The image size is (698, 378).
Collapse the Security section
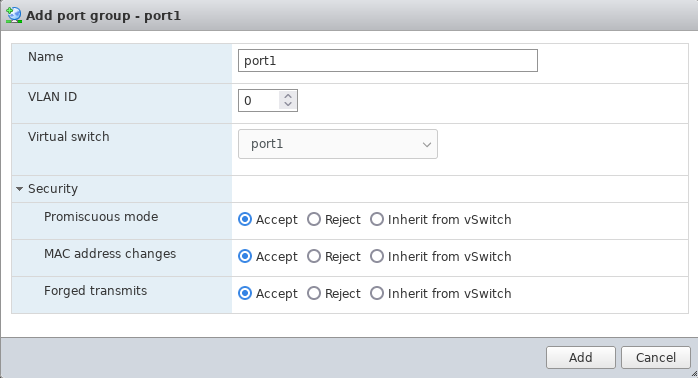tap(19, 189)
